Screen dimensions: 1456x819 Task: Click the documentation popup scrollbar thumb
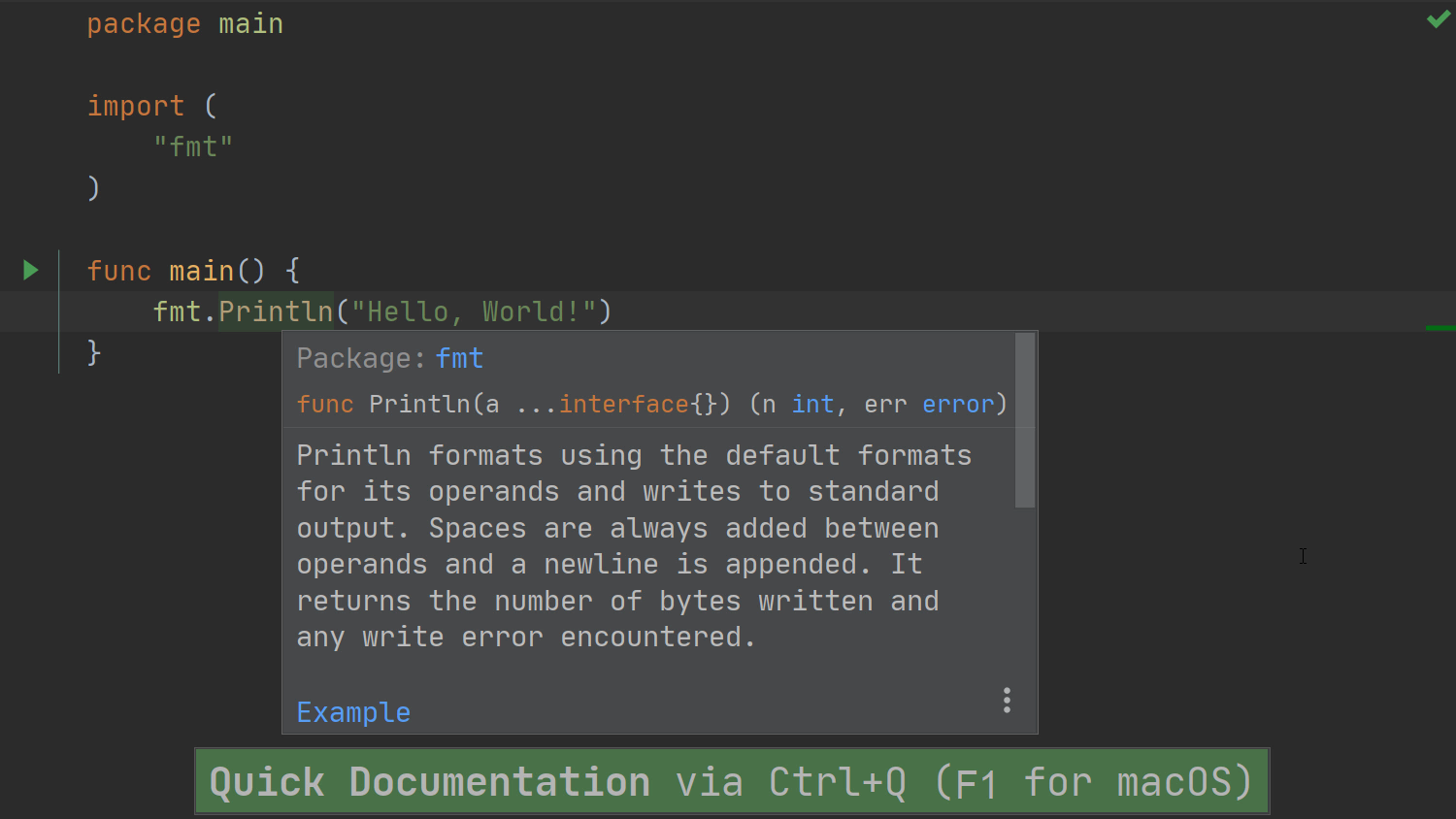click(x=1025, y=419)
